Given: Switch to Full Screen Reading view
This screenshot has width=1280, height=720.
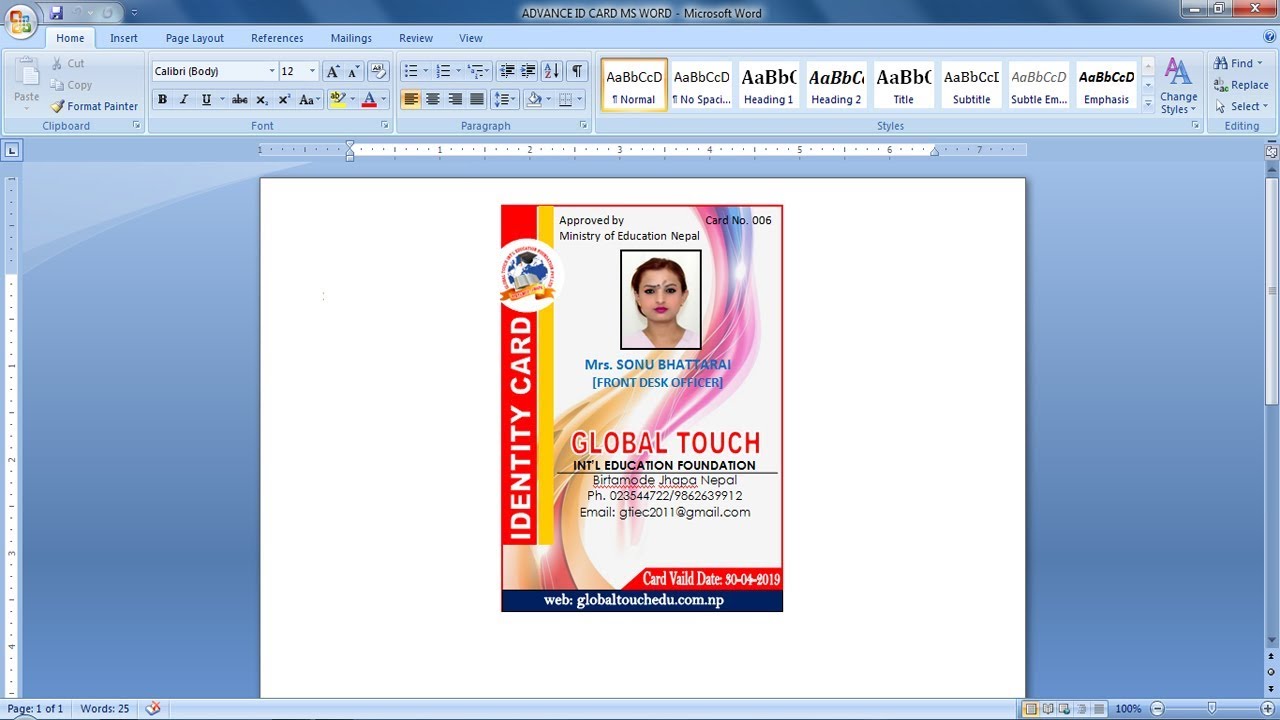Looking at the screenshot, I should click(1046, 709).
